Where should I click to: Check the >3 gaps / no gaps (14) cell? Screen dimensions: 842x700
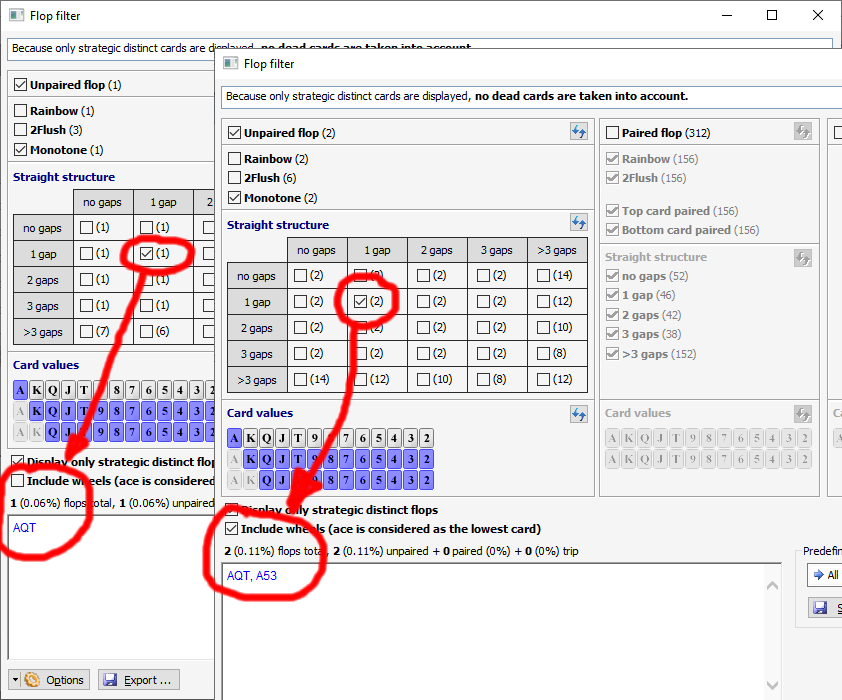point(301,379)
